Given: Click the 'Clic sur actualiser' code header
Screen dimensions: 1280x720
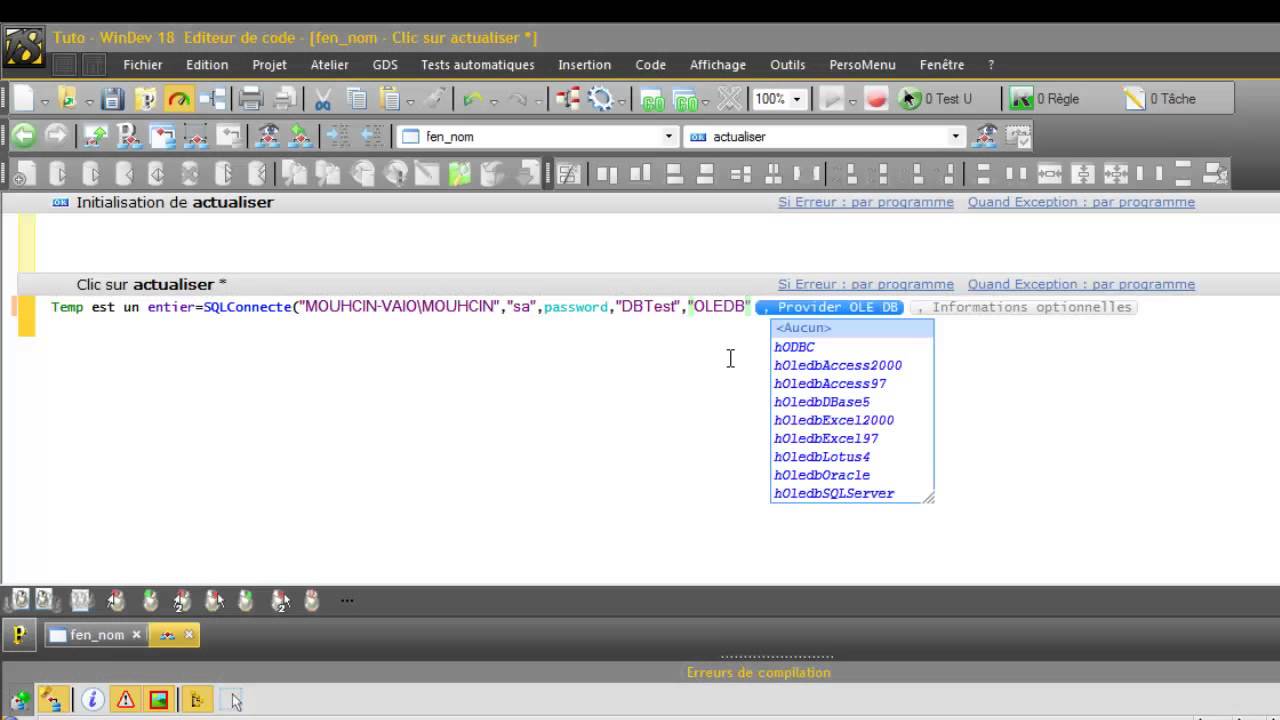Looking at the screenshot, I should (x=152, y=284).
